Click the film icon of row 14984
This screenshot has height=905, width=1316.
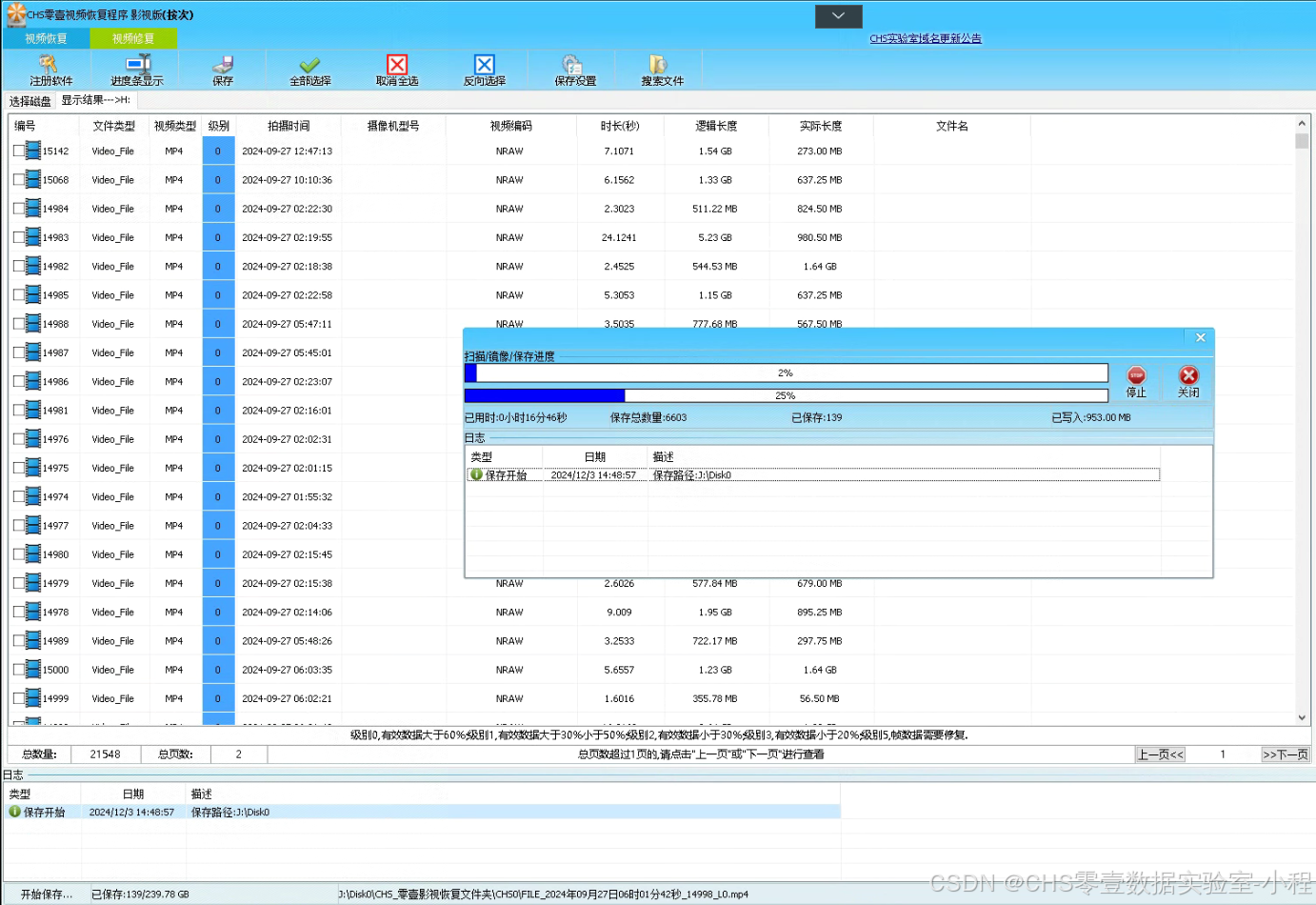click(33, 208)
